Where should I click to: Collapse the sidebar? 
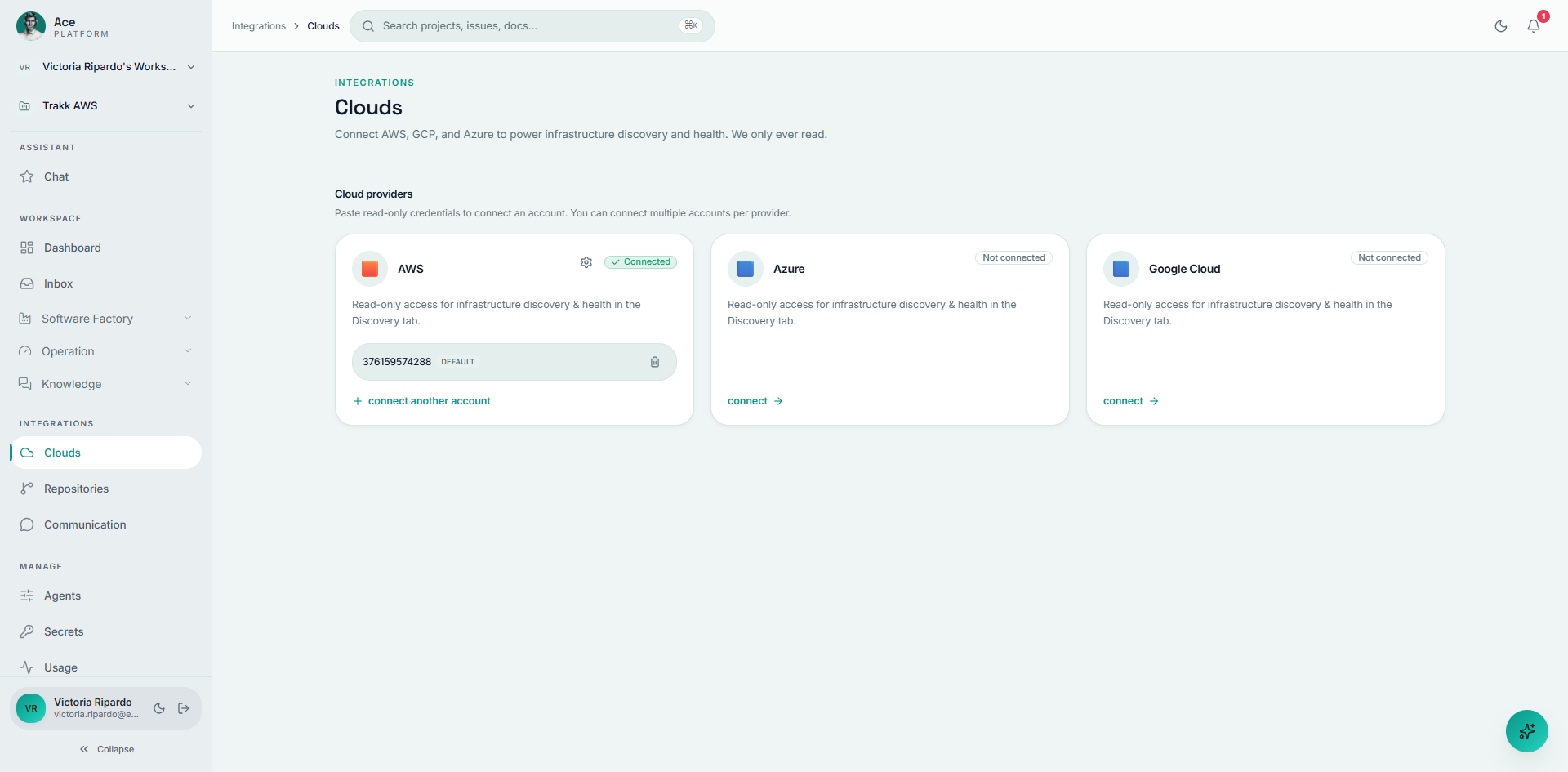[x=106, y=749]
